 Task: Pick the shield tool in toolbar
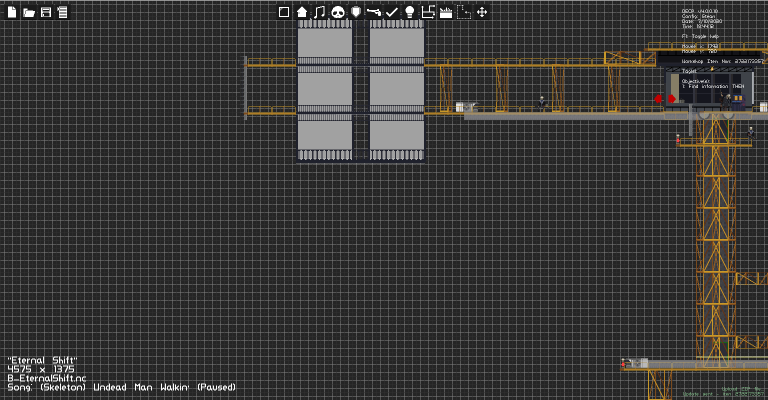tap(356, 12)
